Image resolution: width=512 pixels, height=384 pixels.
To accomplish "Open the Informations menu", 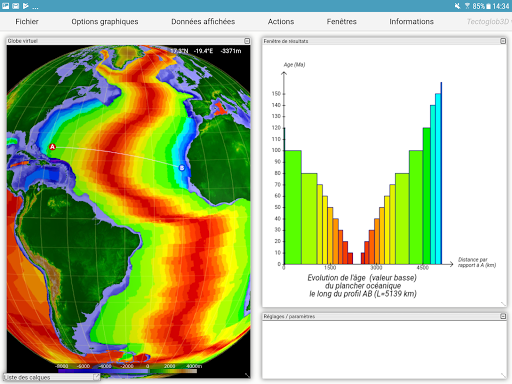I will point(411,22).
